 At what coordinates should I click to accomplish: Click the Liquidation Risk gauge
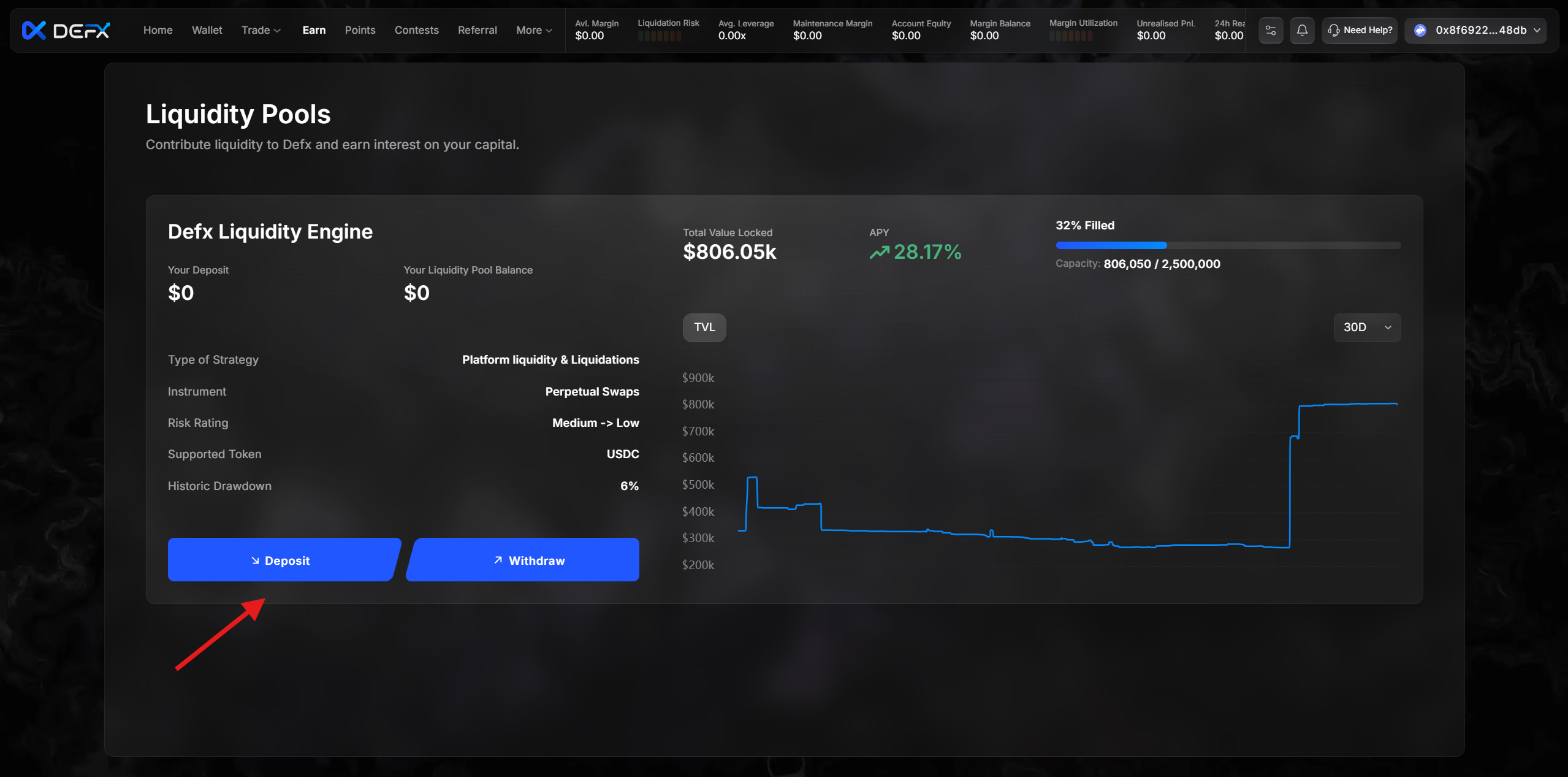(x=660, y=36)
